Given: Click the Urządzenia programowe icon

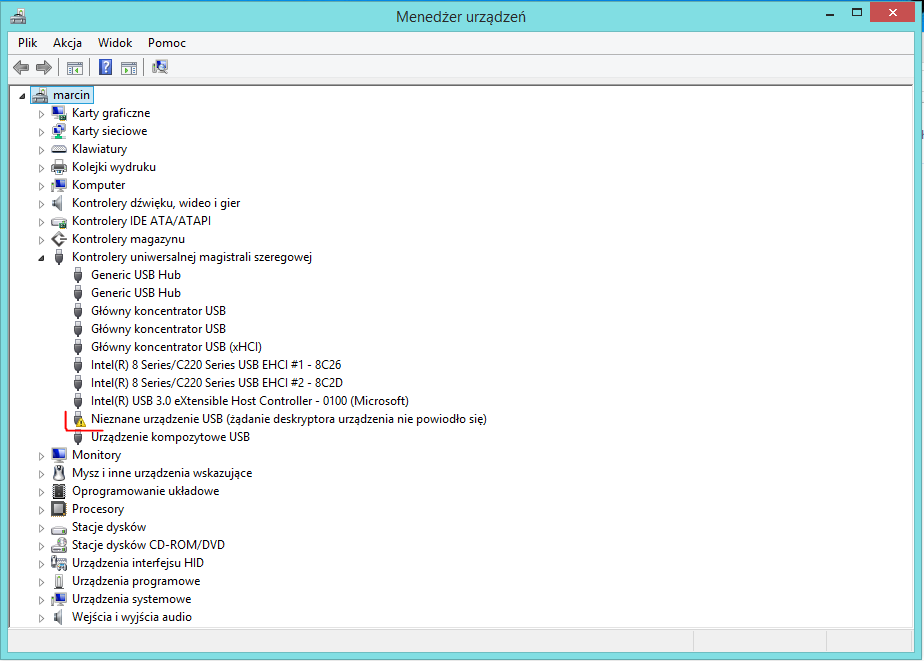Looking at the screenshot, I should tap(59, 581).
